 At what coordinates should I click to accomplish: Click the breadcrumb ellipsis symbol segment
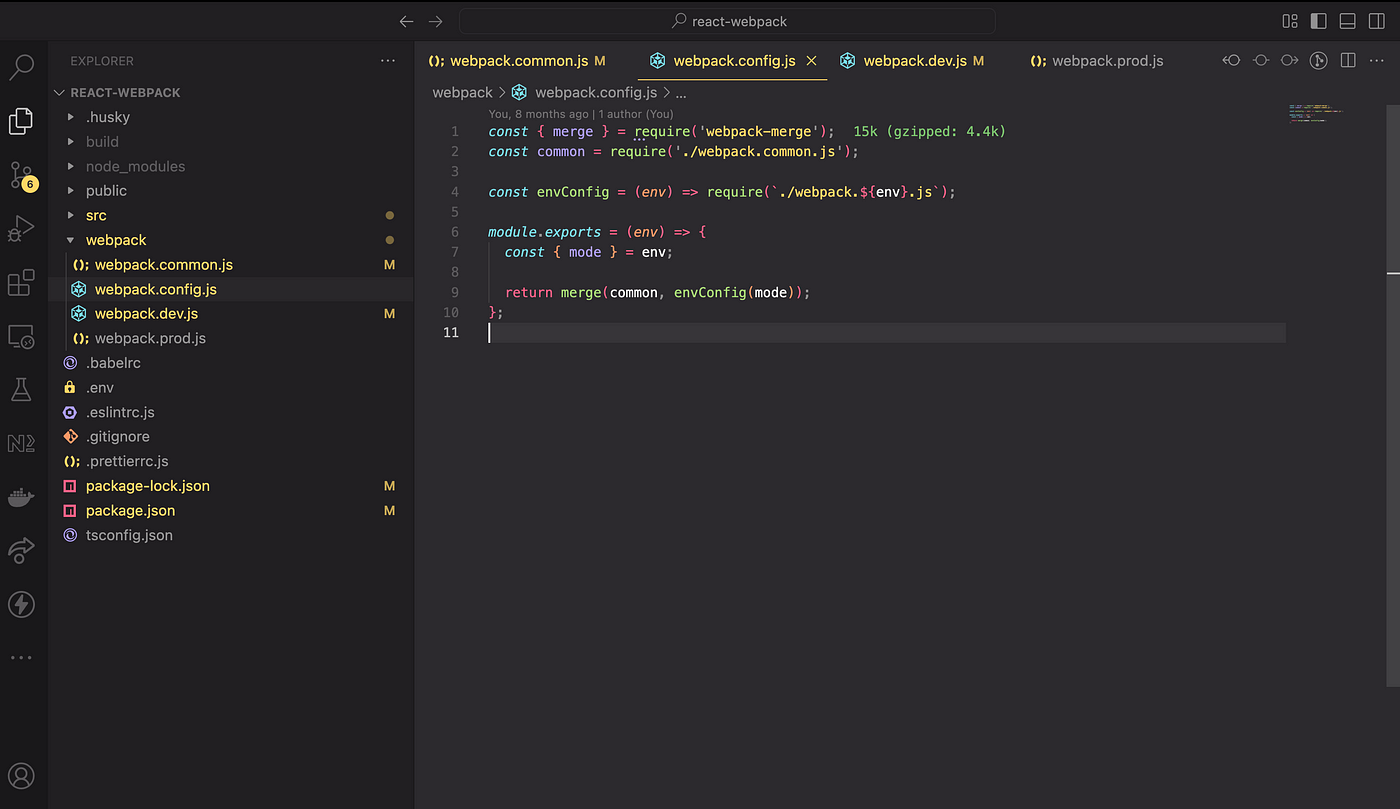(x=681, y=92)
